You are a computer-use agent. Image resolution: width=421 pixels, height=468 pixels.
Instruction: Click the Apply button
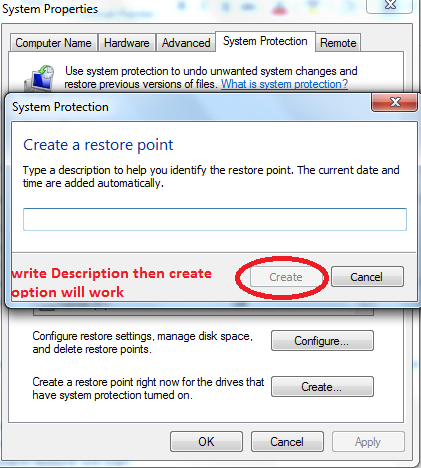pyautogui.click(x=368, y=442)
